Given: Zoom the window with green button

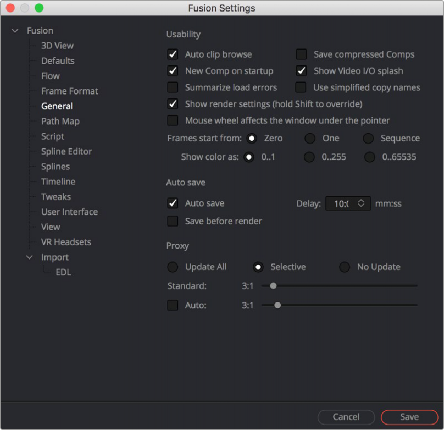Looking at the screenshot, I should [39, 8].
